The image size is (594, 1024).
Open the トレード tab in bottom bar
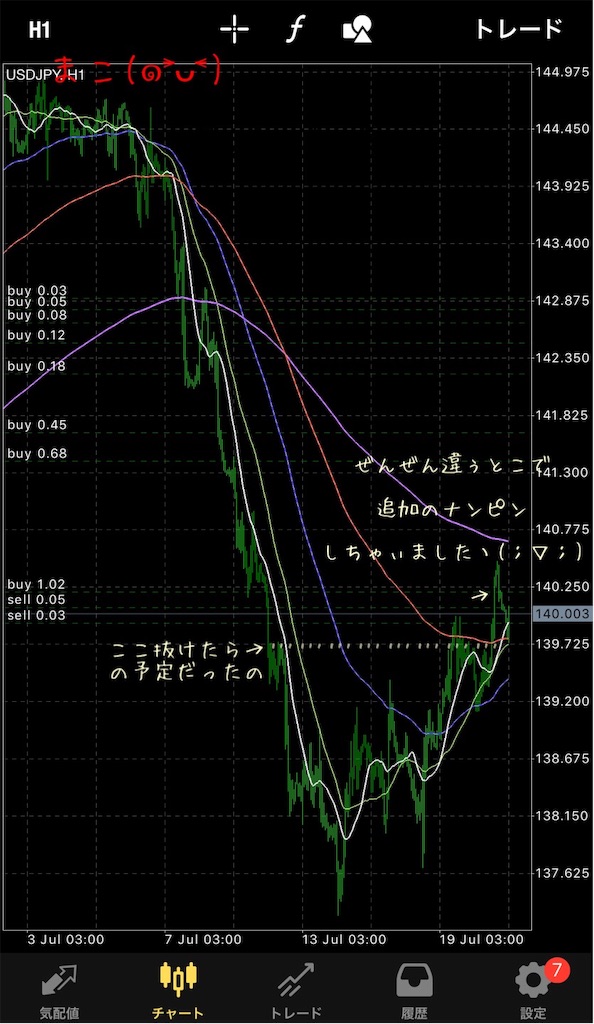(296, 990)
